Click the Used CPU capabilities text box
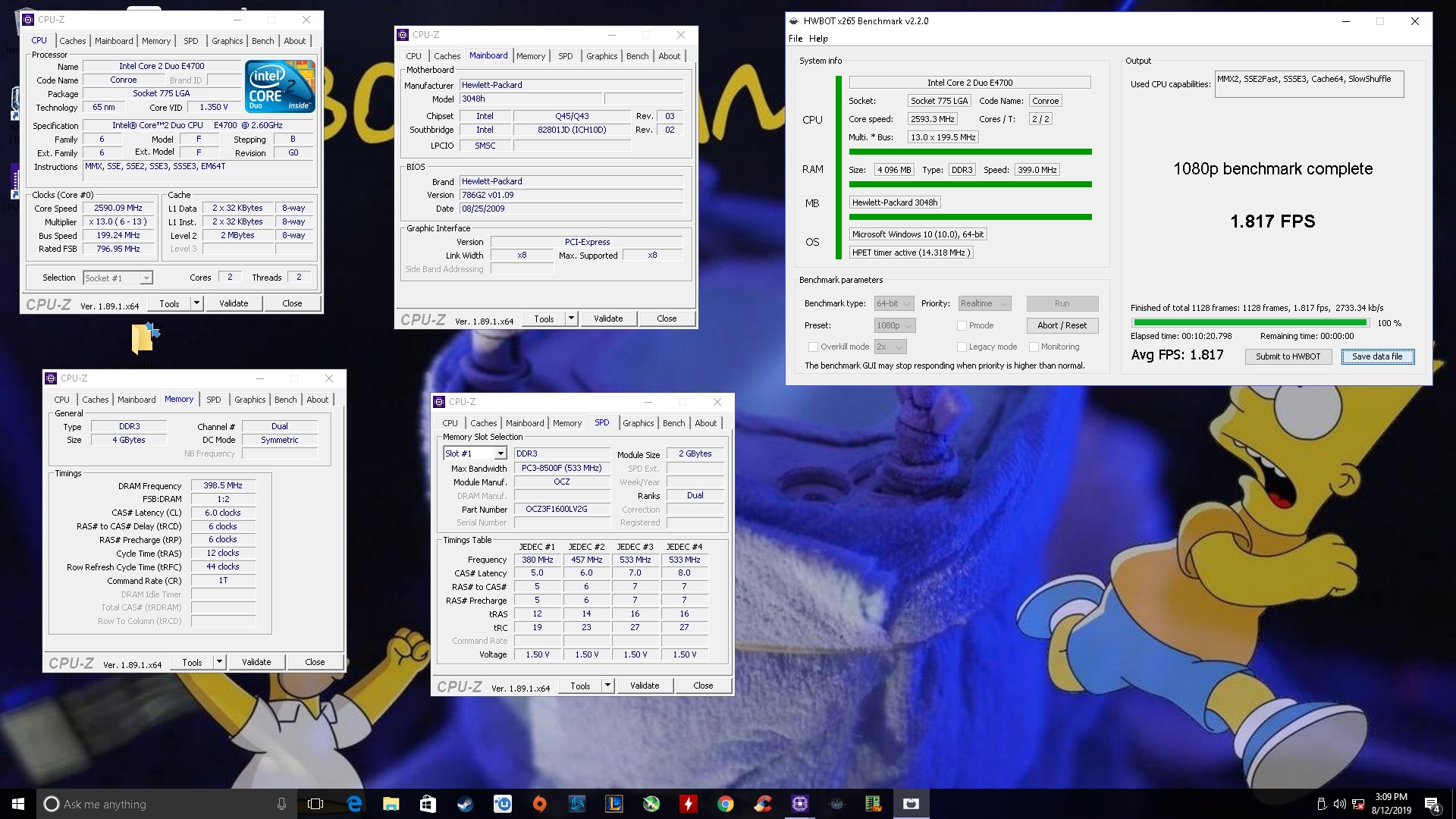This screenshot has width=1456, height=819. point(1309,84)
